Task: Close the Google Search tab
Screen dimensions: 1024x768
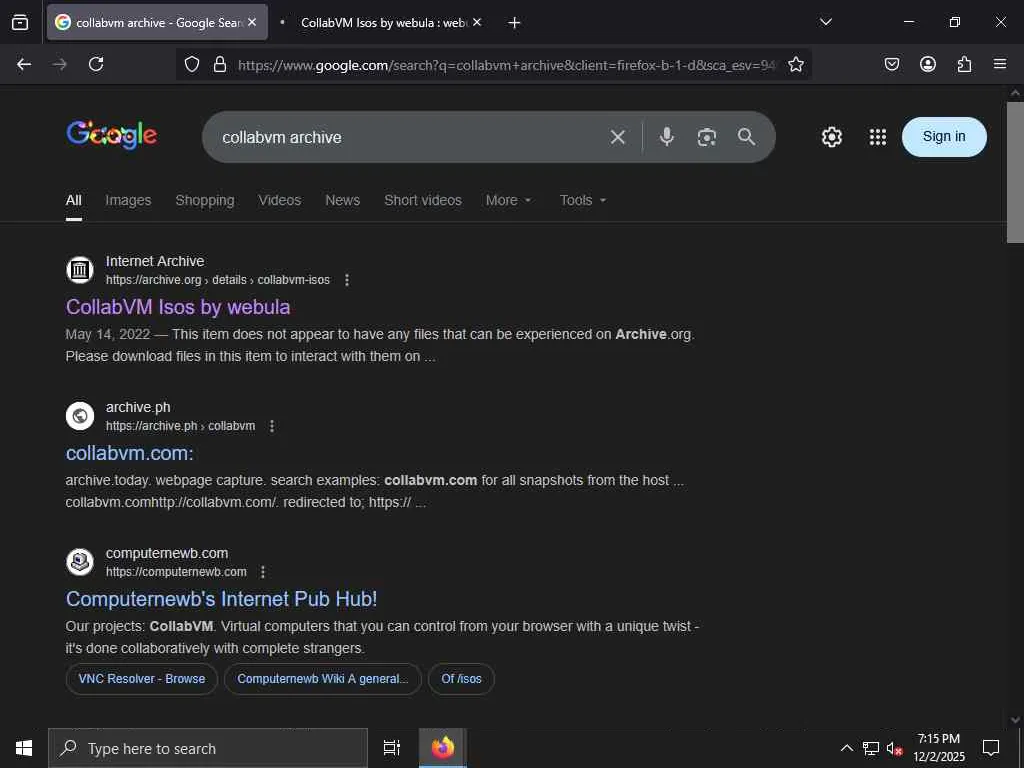Action: (252, 22)
